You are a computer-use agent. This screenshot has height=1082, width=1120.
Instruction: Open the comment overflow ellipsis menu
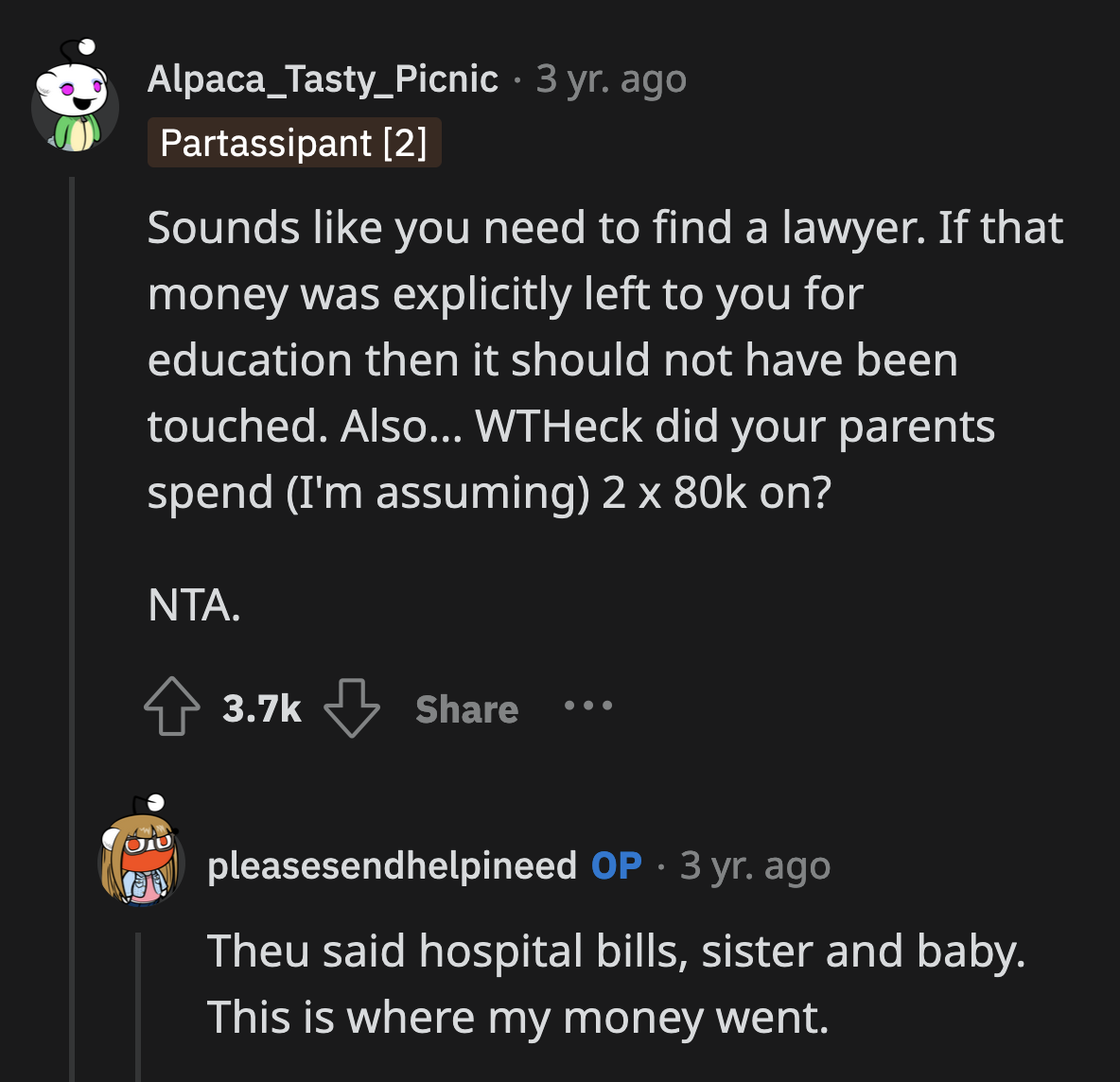click(x=587, y=707)
